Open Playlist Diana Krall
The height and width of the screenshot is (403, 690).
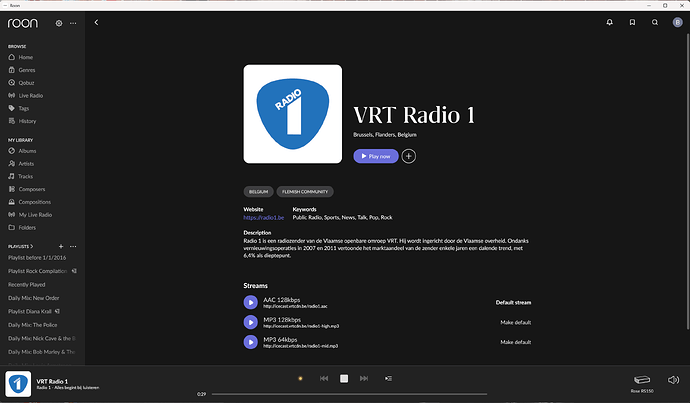(30, 311)
